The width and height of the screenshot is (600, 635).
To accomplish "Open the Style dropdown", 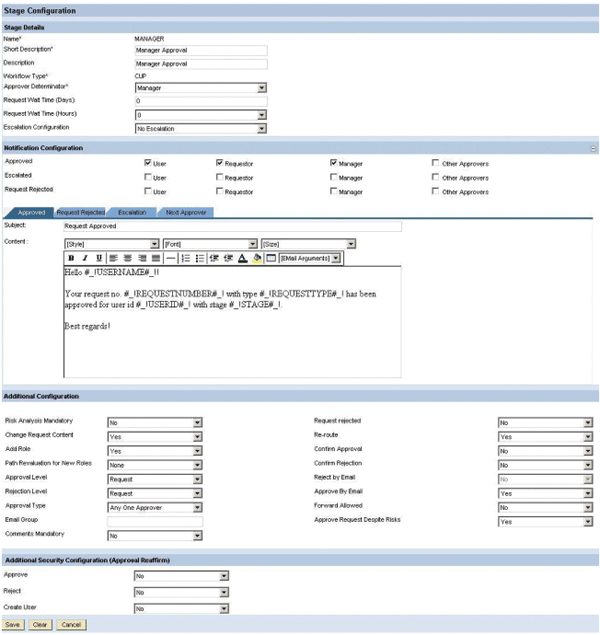I will tap(111, 244).
